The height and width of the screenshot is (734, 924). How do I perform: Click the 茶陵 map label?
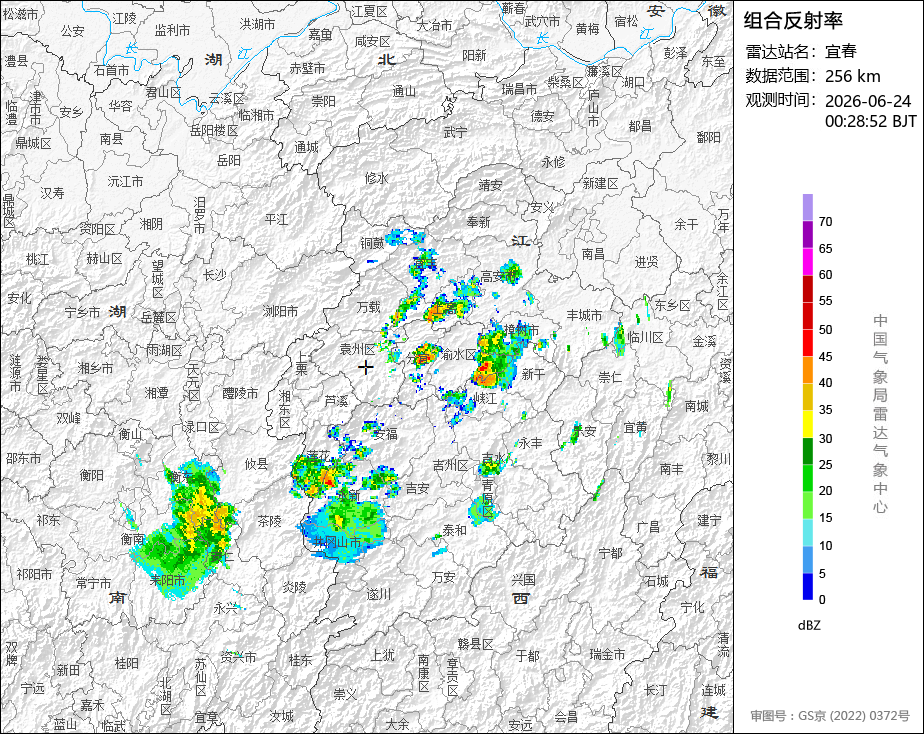(x=269, y=521)
